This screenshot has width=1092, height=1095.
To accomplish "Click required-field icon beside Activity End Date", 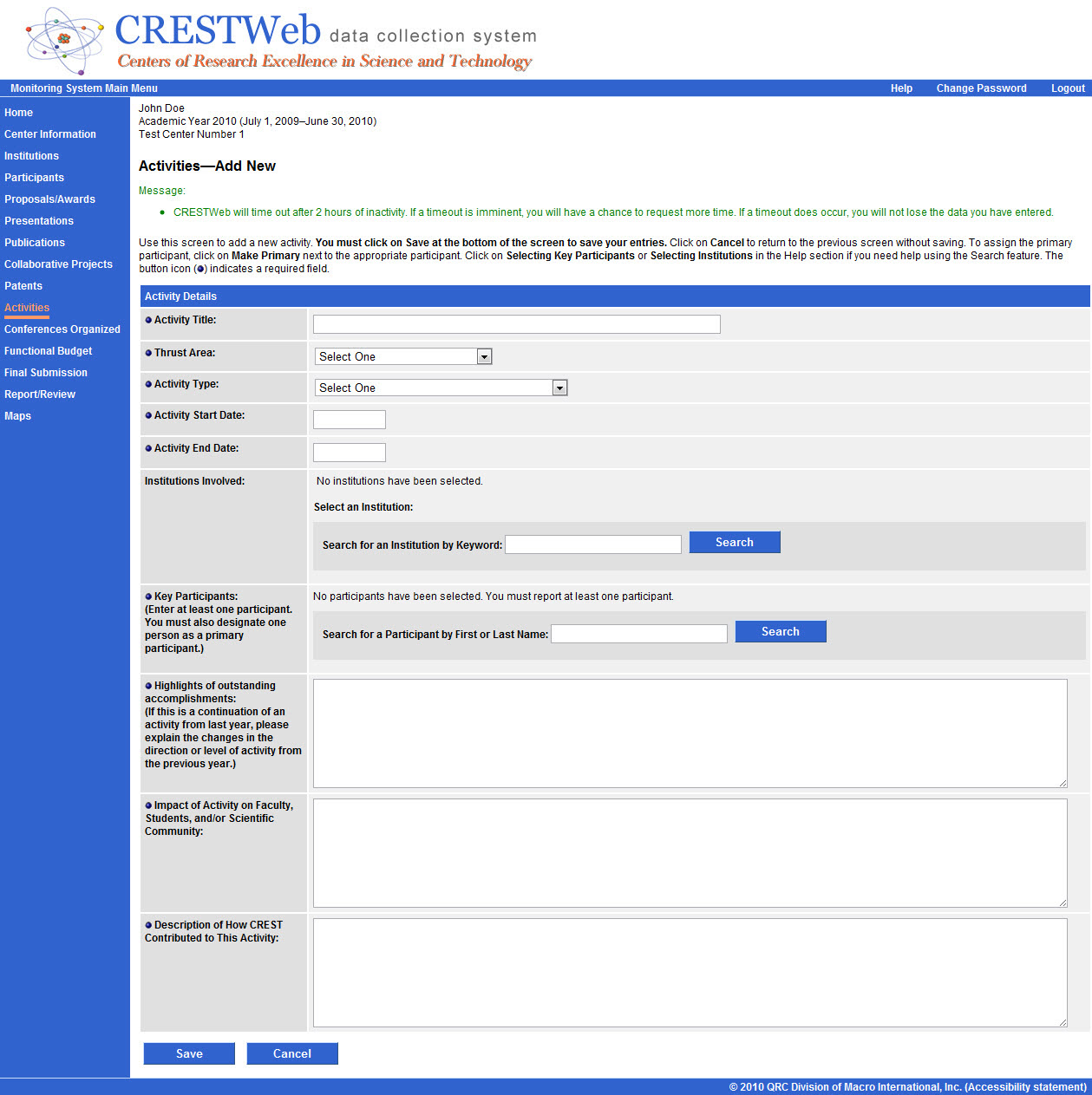I will 148,448.
